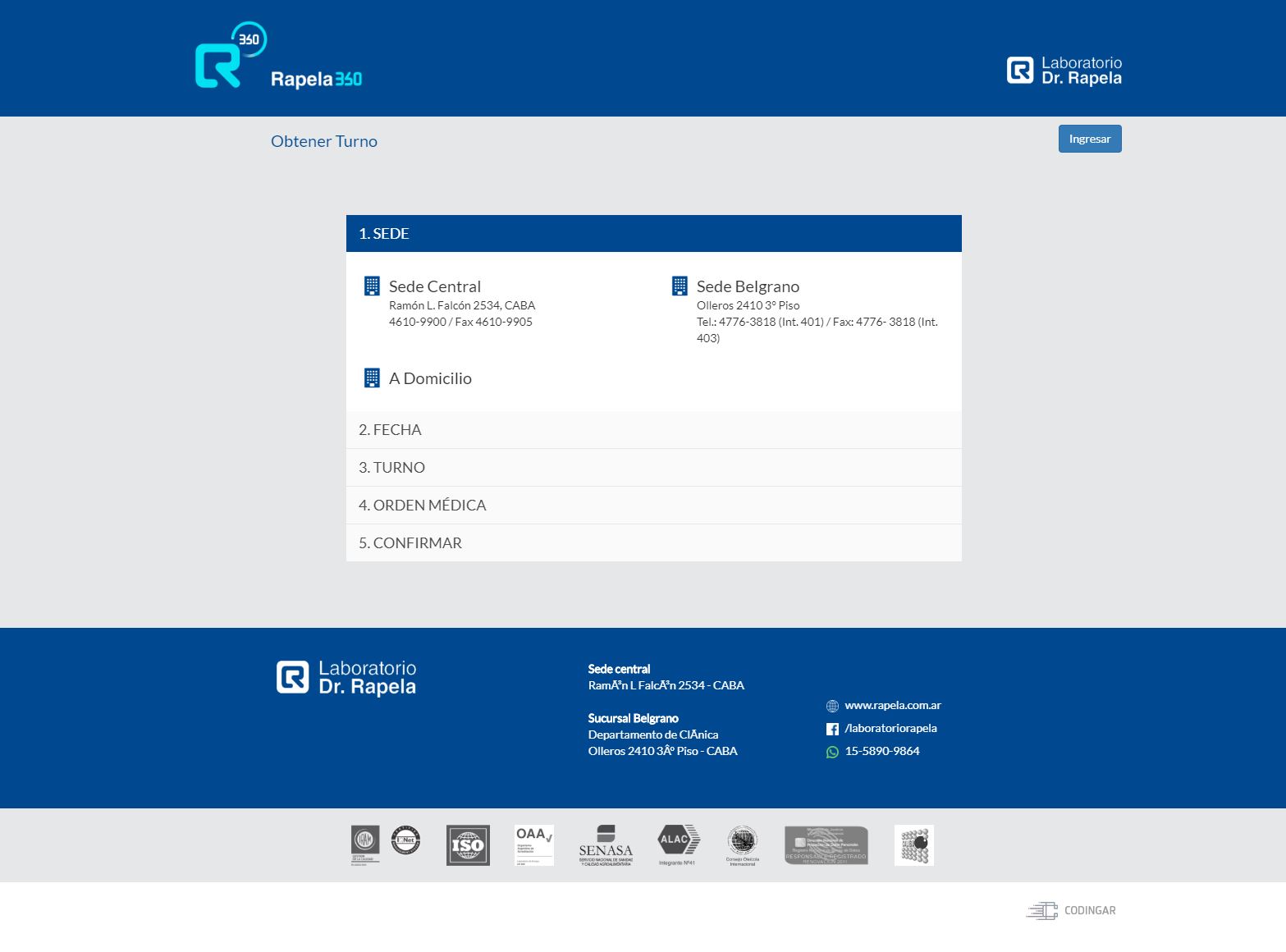Expand the 5. CONFIRMAR step

tap(654, 543)
